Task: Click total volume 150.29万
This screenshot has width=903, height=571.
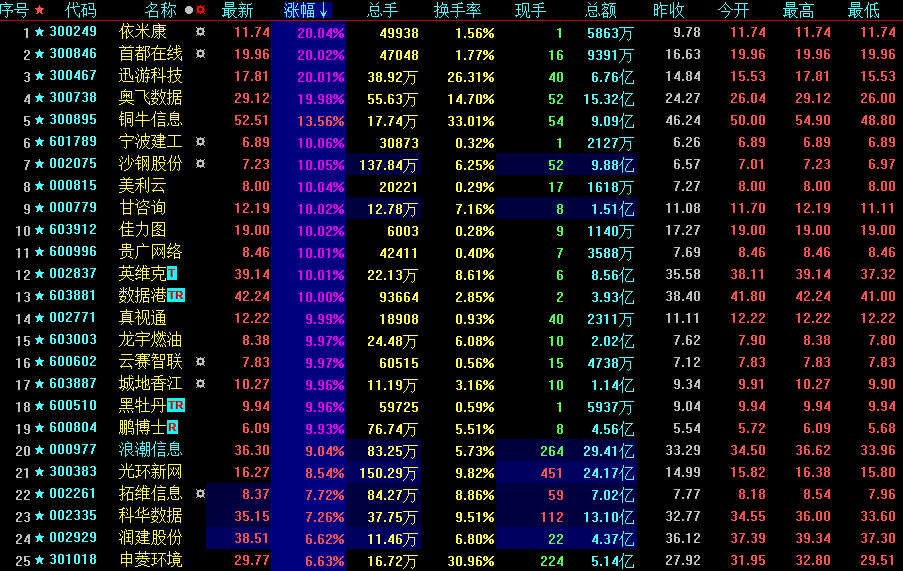Action: coord(388,473)
